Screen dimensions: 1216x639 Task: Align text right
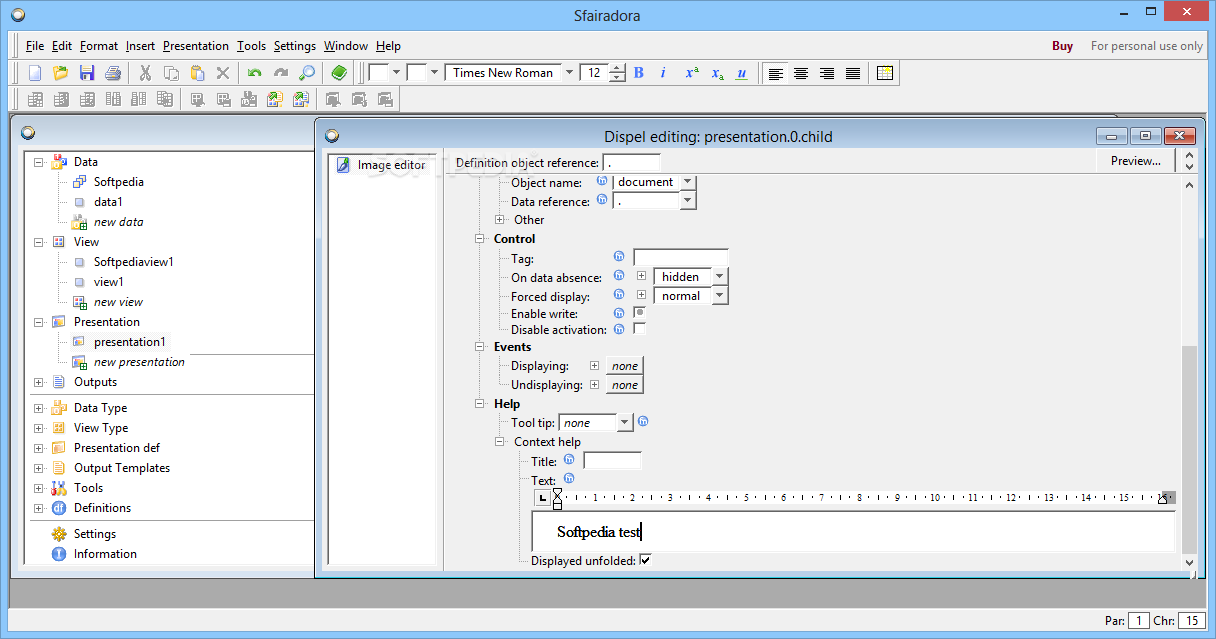[x=827, y=73]
